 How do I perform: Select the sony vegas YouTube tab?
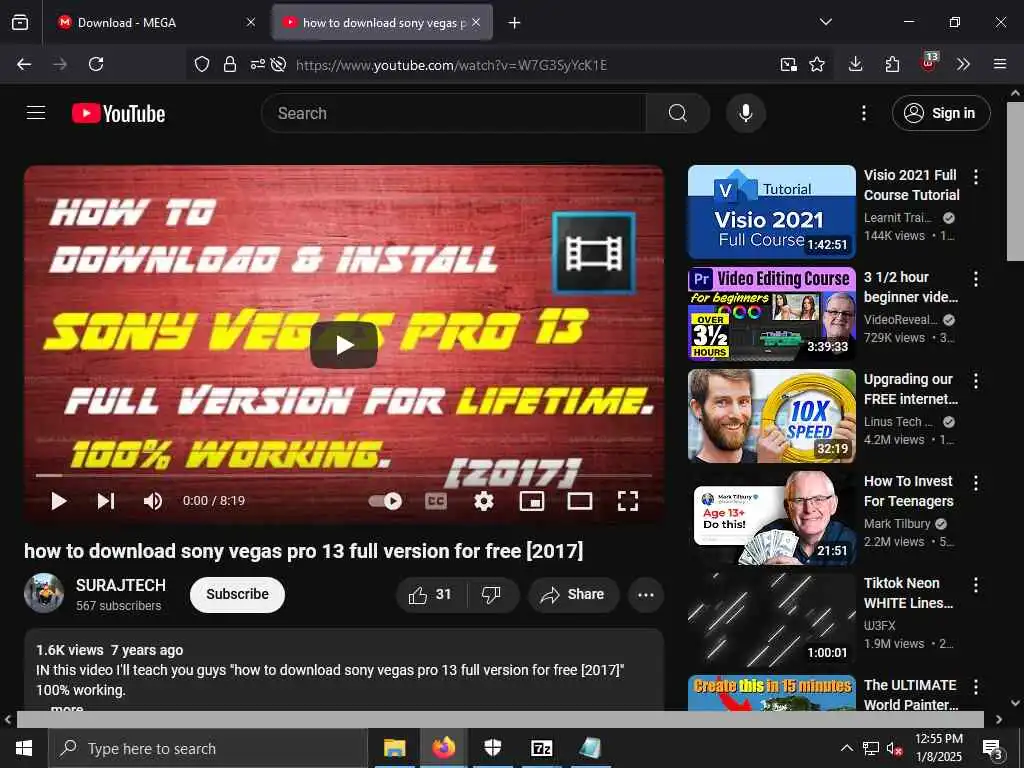pyautogui.click(x=382, y=22)
